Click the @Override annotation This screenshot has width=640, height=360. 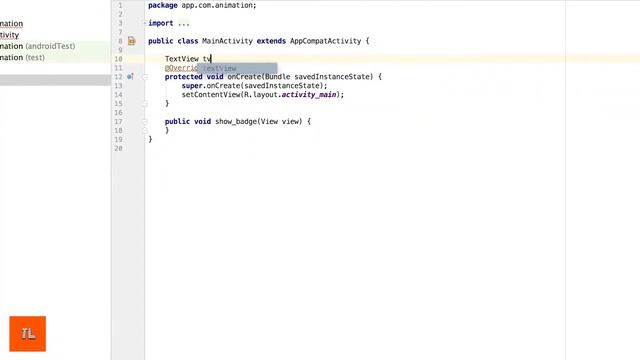pos(181,68)
